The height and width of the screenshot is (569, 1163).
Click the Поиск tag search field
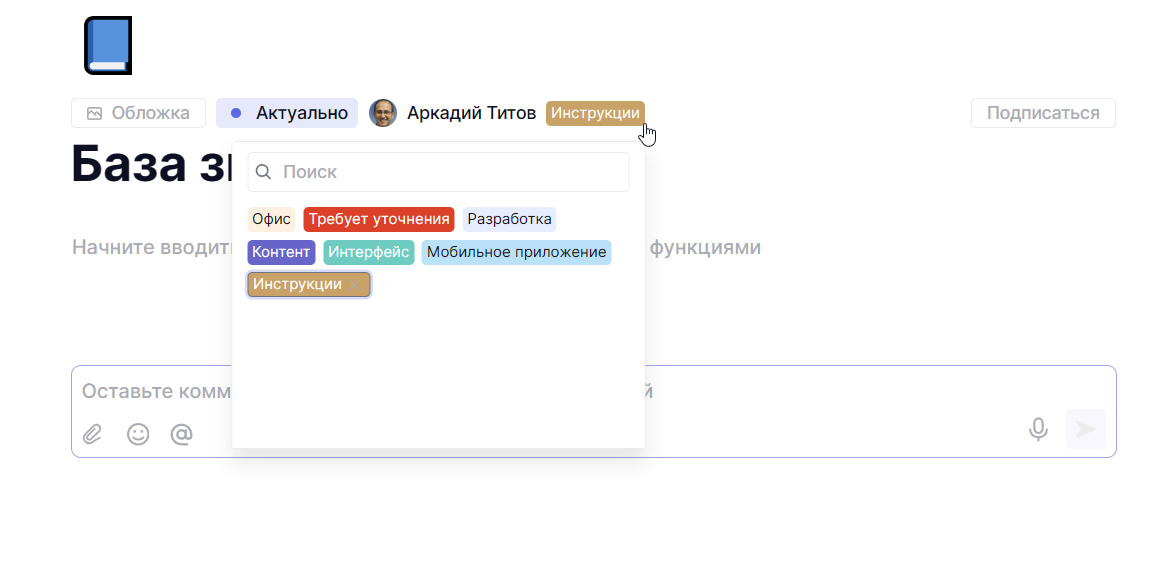coord(450,172)
